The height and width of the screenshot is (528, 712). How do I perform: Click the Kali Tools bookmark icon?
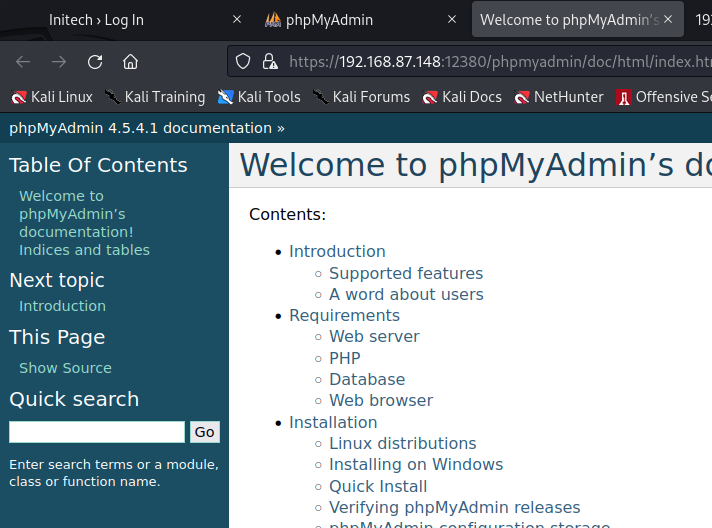[x=225, y=97]
